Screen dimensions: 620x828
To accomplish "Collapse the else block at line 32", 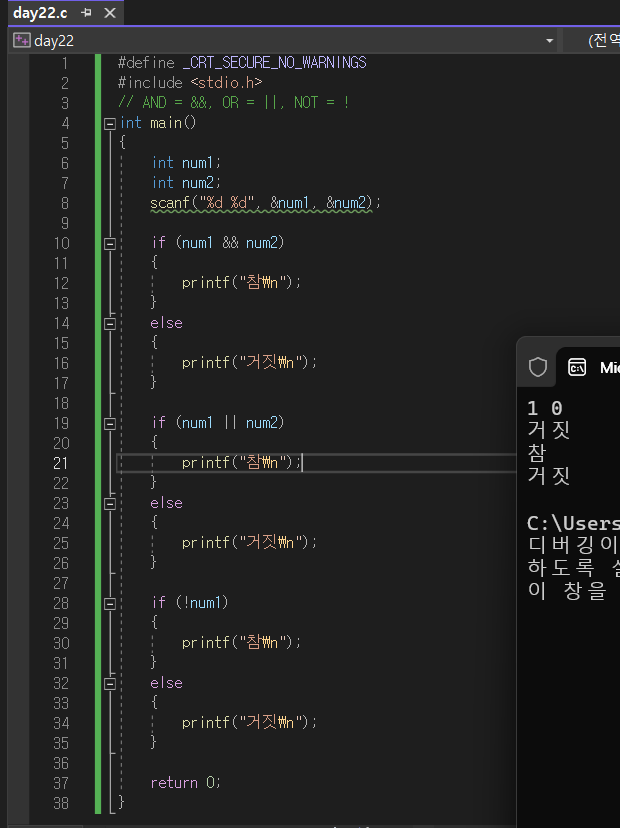I will tap(110, 684).
